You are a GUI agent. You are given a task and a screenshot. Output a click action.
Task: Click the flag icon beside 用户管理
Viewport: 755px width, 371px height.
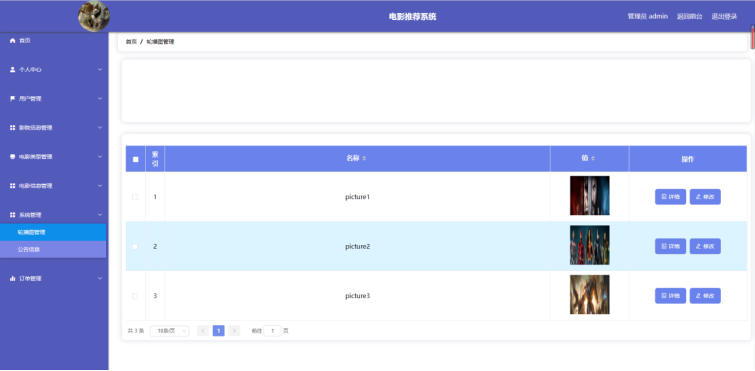point(13,99)
